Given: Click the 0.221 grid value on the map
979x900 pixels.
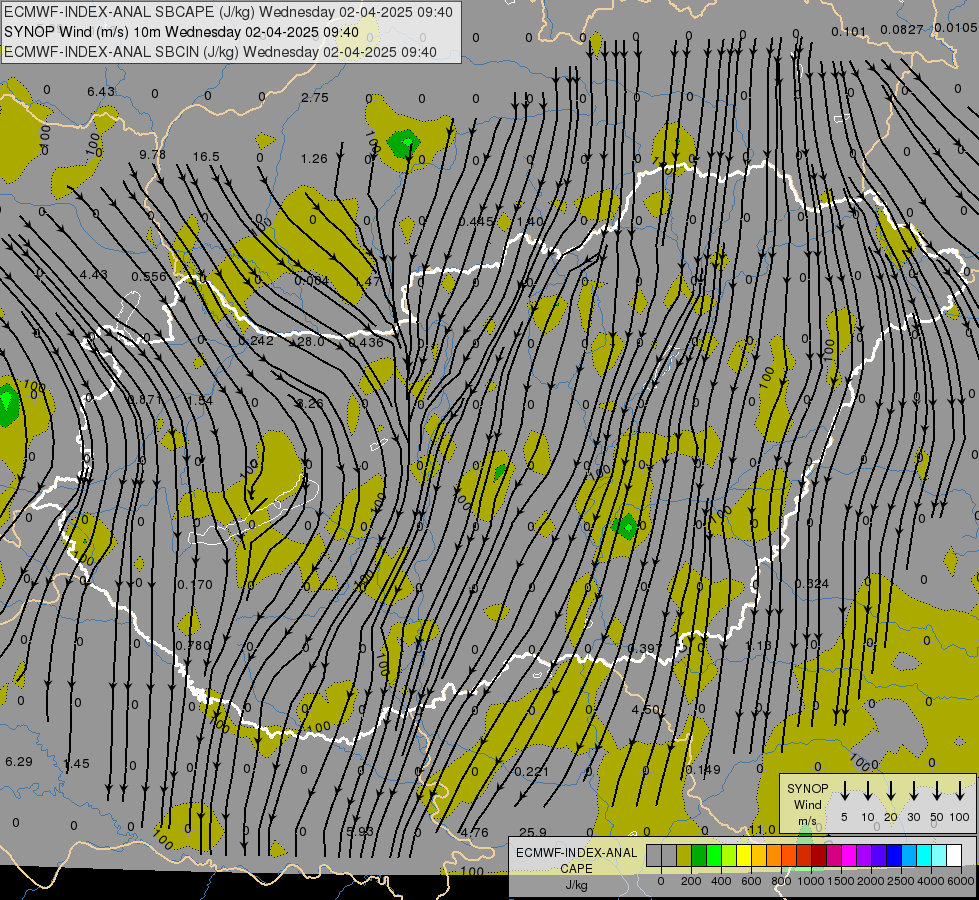Looking at the screenshot, I should 531,772.
